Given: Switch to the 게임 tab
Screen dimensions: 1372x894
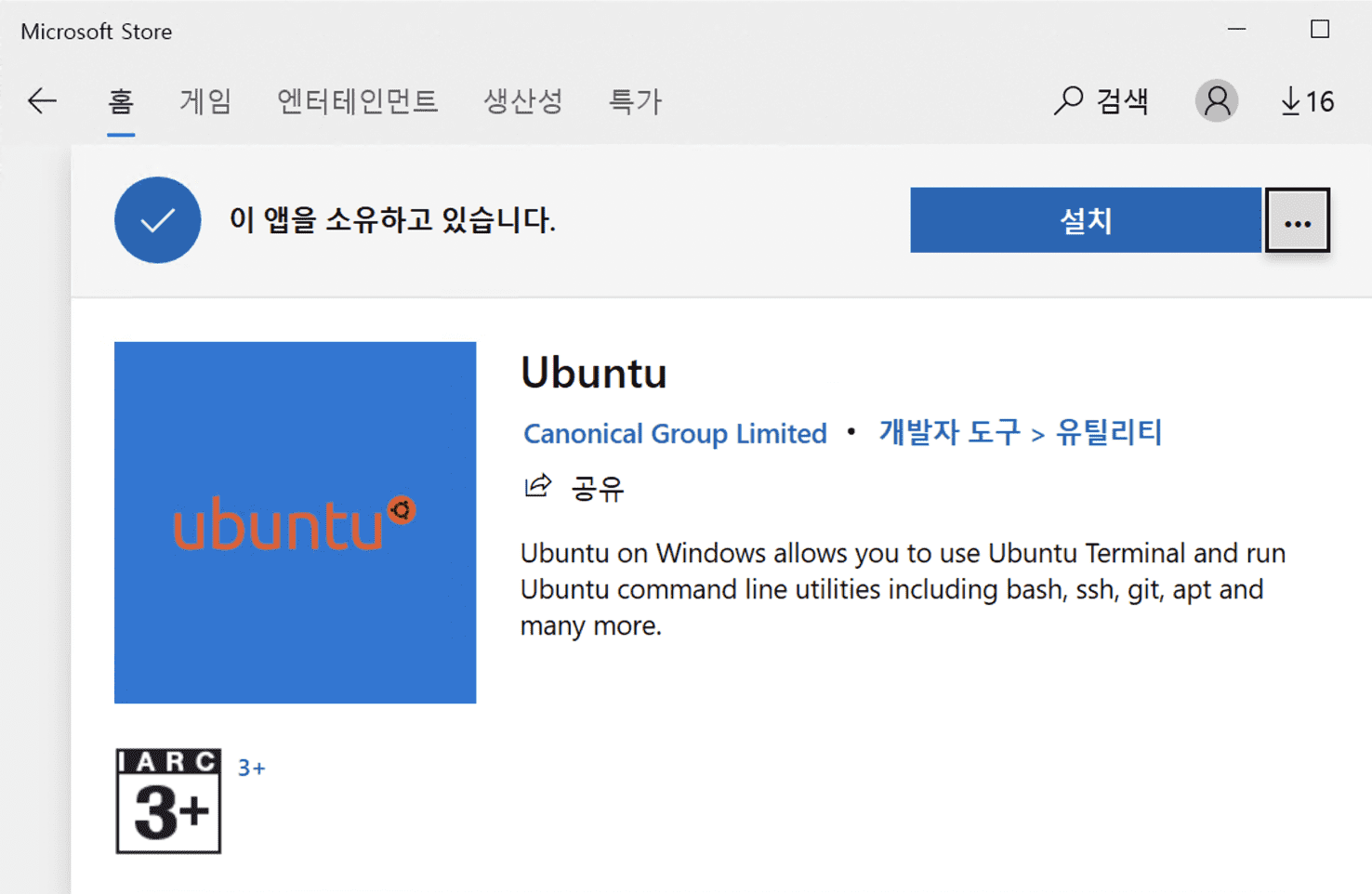Looking at the screenshot, I should pos(205,100).
